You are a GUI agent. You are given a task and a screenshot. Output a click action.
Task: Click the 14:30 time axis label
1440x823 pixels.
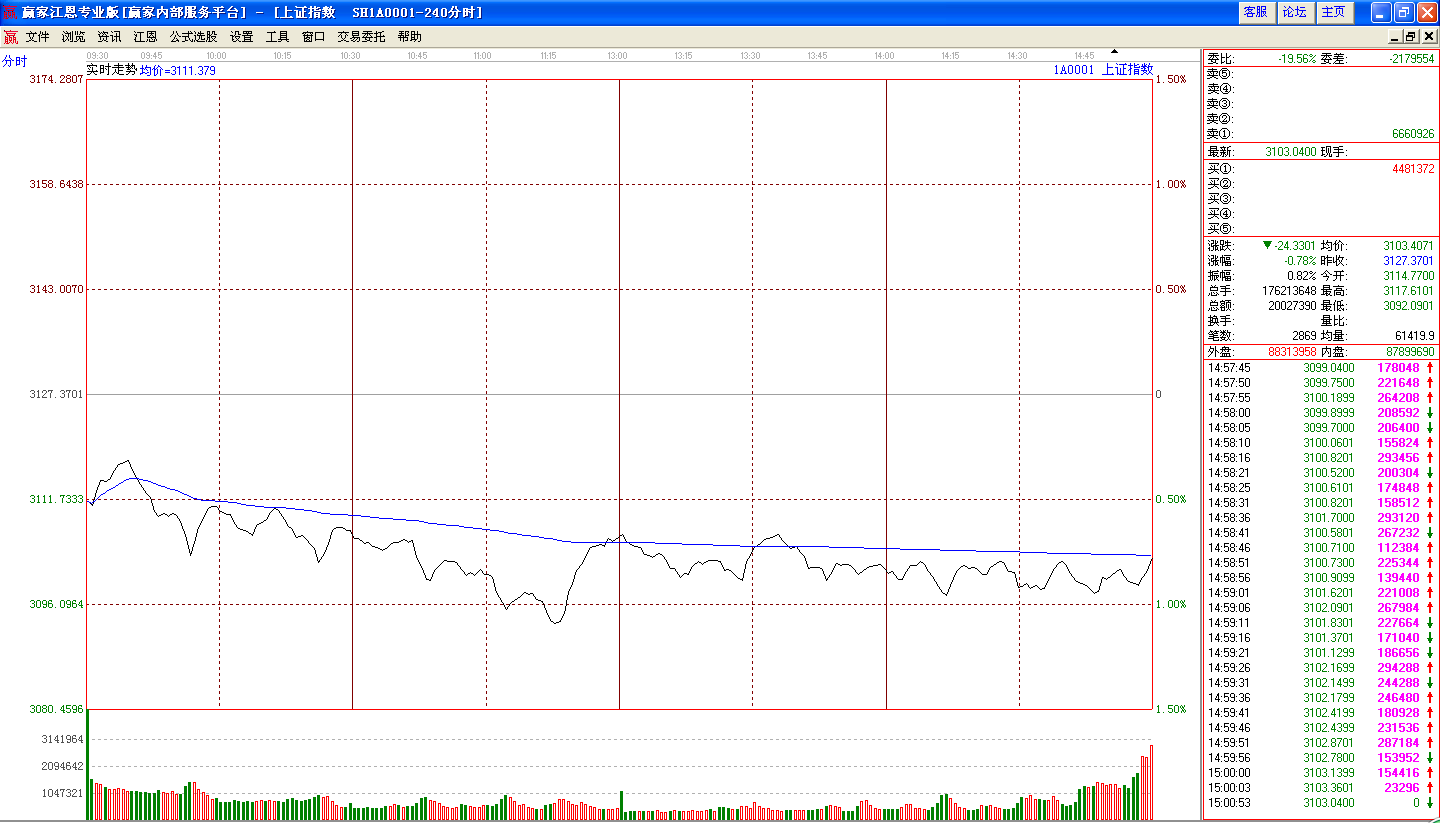(1017, 56)
